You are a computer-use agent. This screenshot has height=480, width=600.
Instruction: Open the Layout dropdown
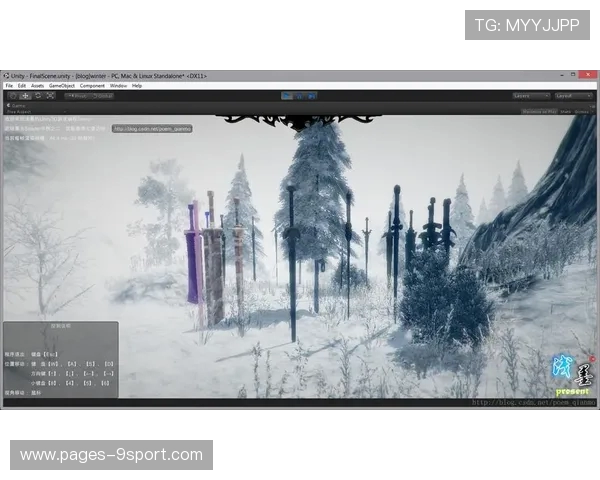[x=574, y=96]
